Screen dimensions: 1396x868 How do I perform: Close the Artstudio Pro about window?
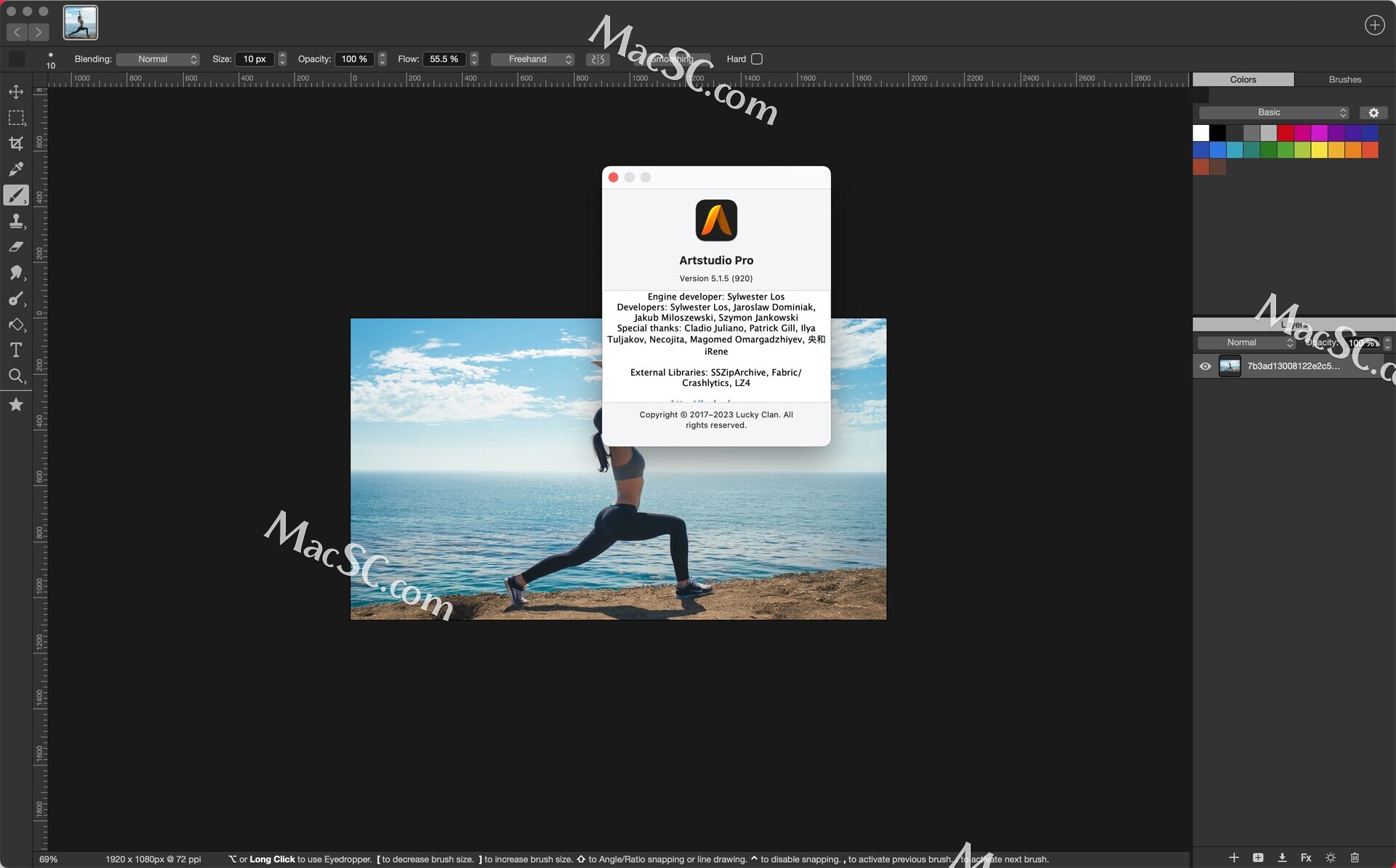pos(613,177)
